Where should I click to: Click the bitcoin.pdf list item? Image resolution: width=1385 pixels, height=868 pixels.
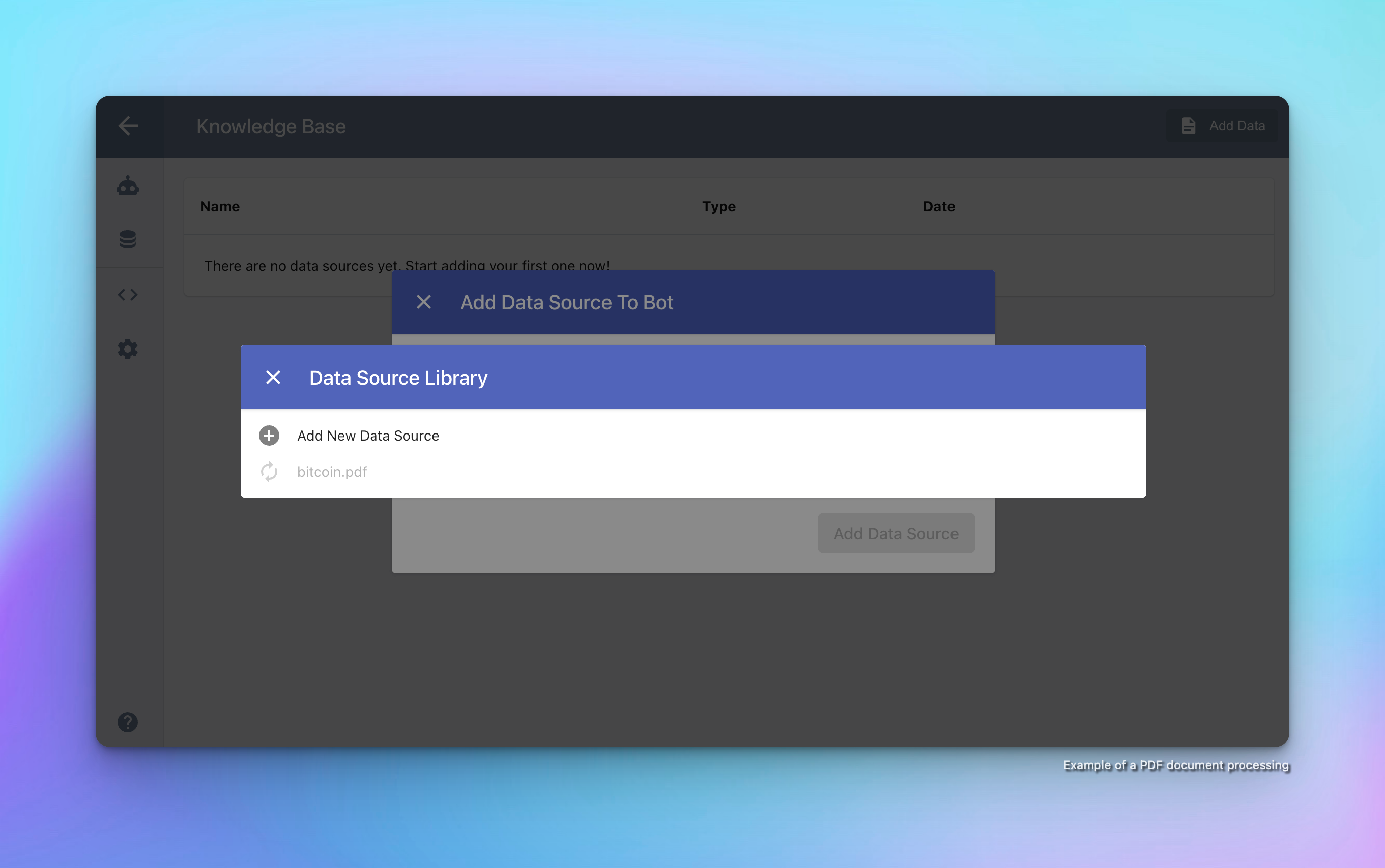tap(332, 471)
